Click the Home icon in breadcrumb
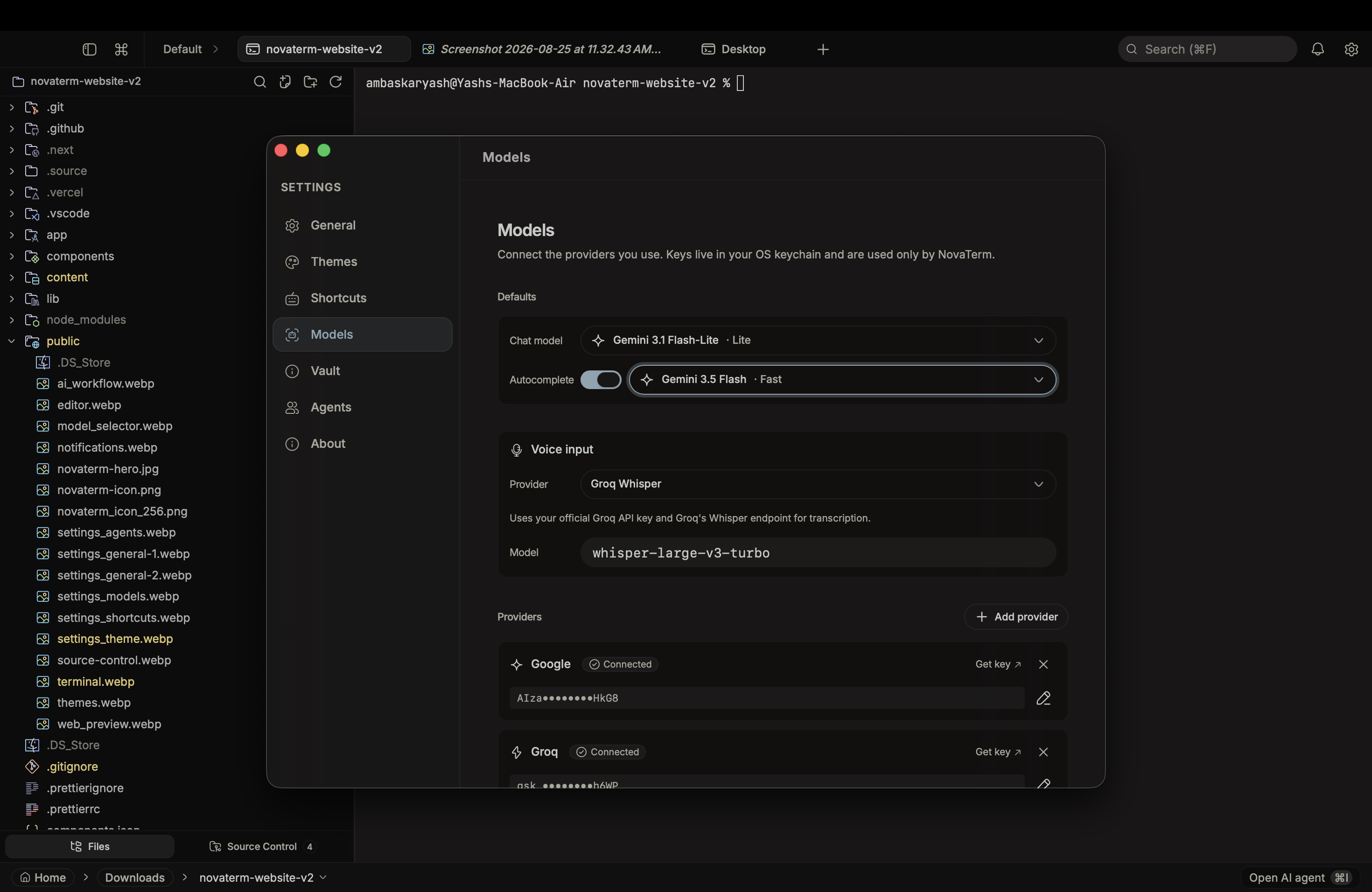The width and height of the screenshot is (1372, 892). click(25, 878)
